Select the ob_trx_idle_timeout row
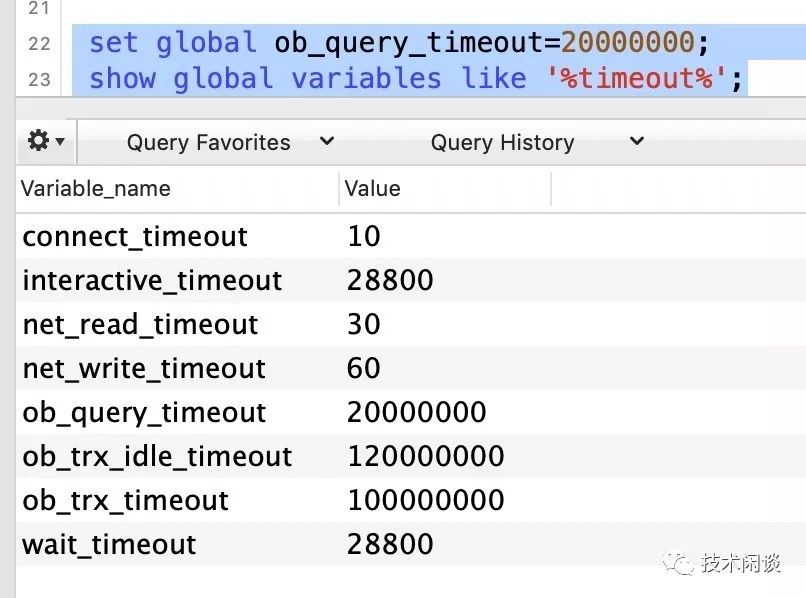806x598 pixels. pyautogui.click(x=157, y=457)
